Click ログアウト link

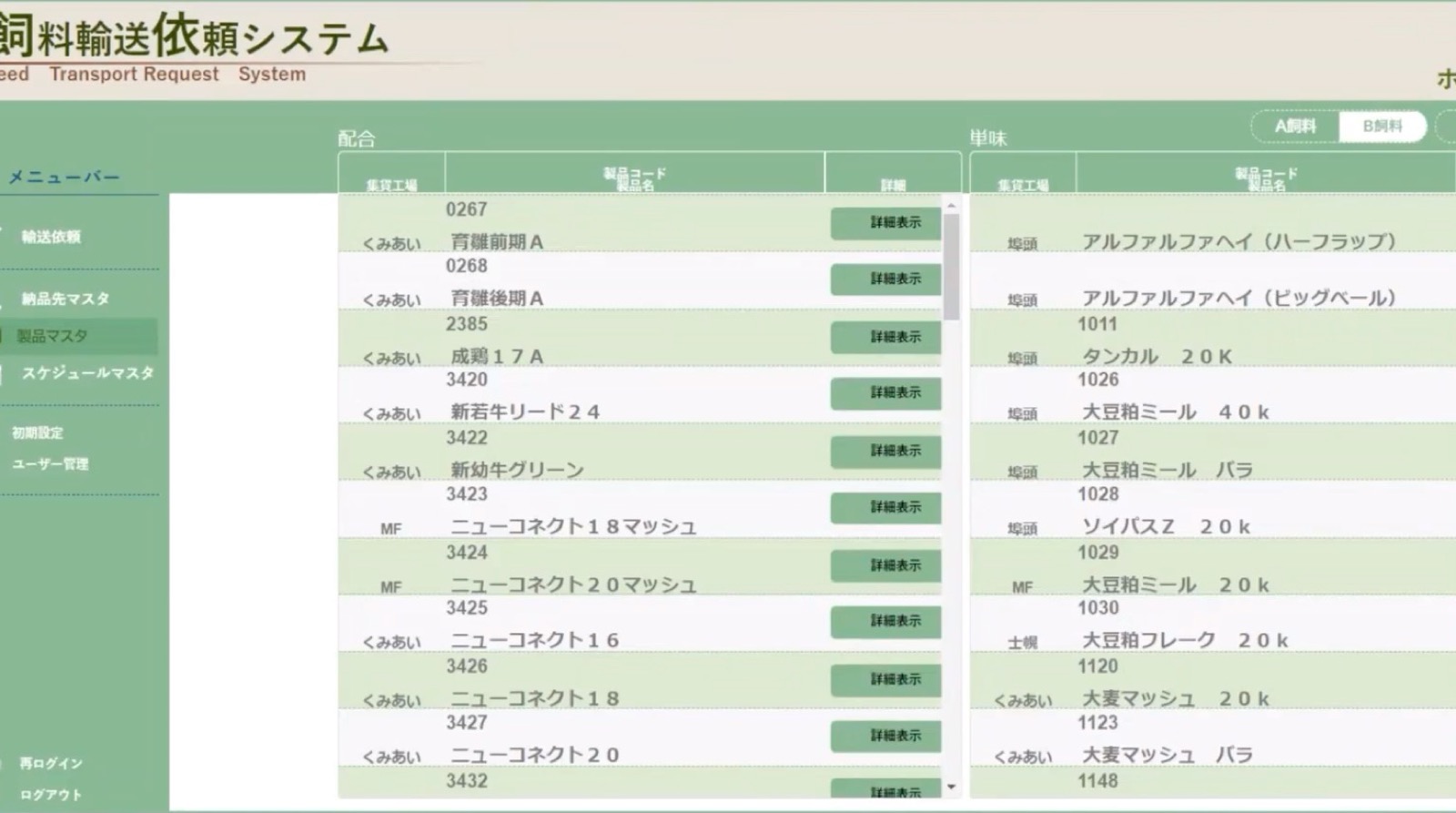coord(51,795)
